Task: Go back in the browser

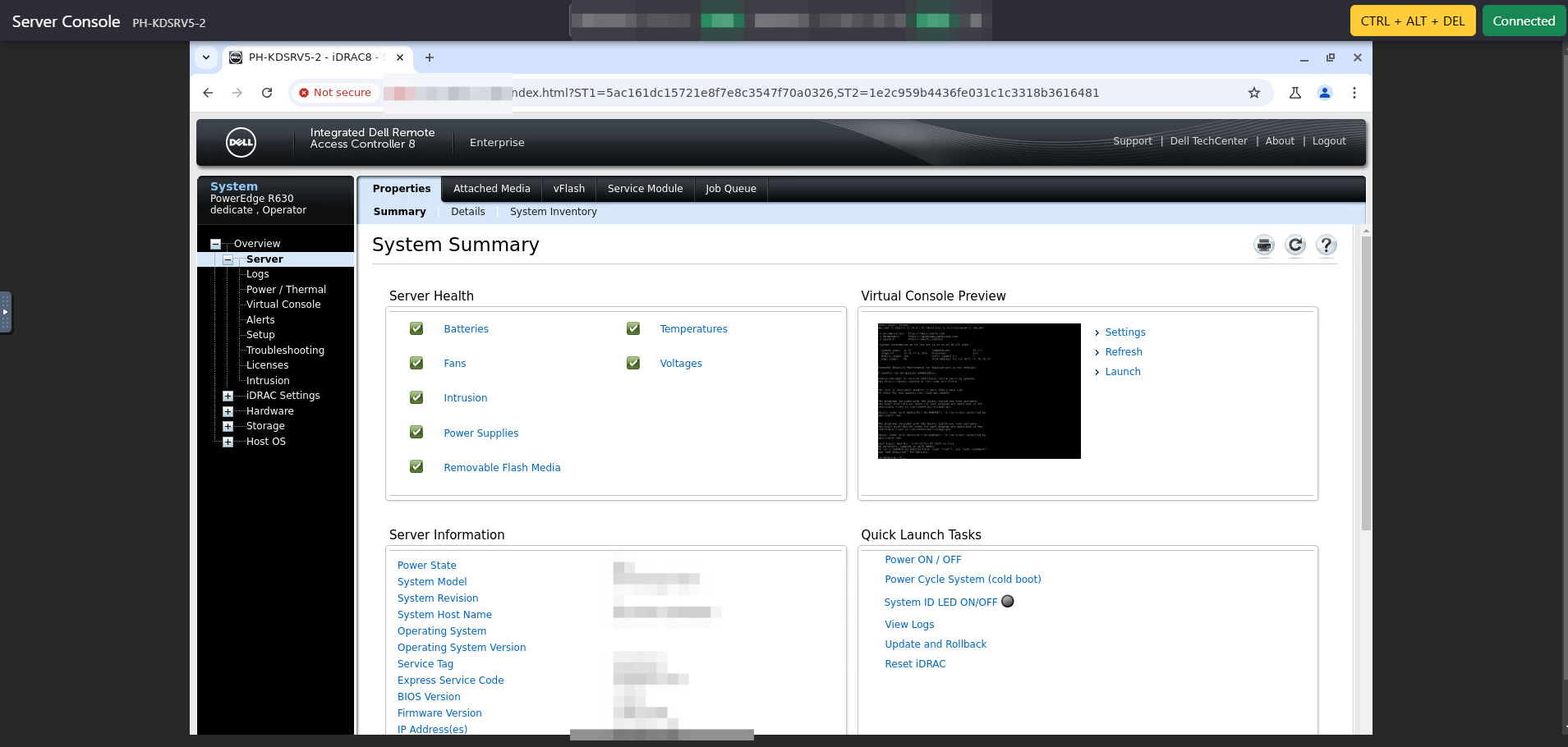Action: (208, 93)
